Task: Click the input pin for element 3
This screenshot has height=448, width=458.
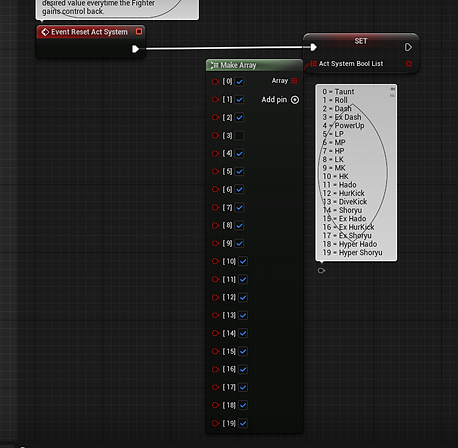Action: tap(215, 136)
